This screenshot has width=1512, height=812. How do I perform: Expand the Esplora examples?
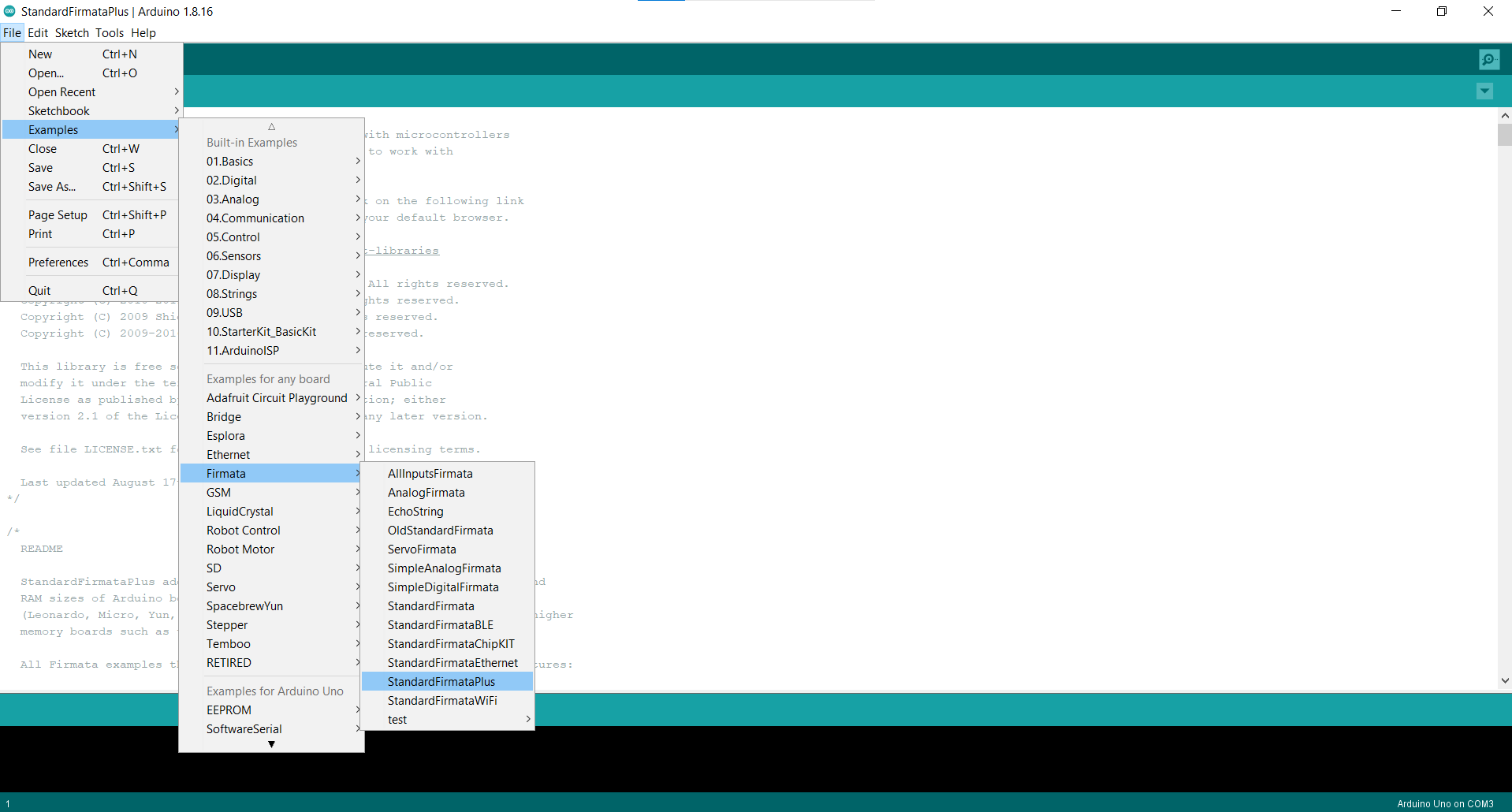271,436
